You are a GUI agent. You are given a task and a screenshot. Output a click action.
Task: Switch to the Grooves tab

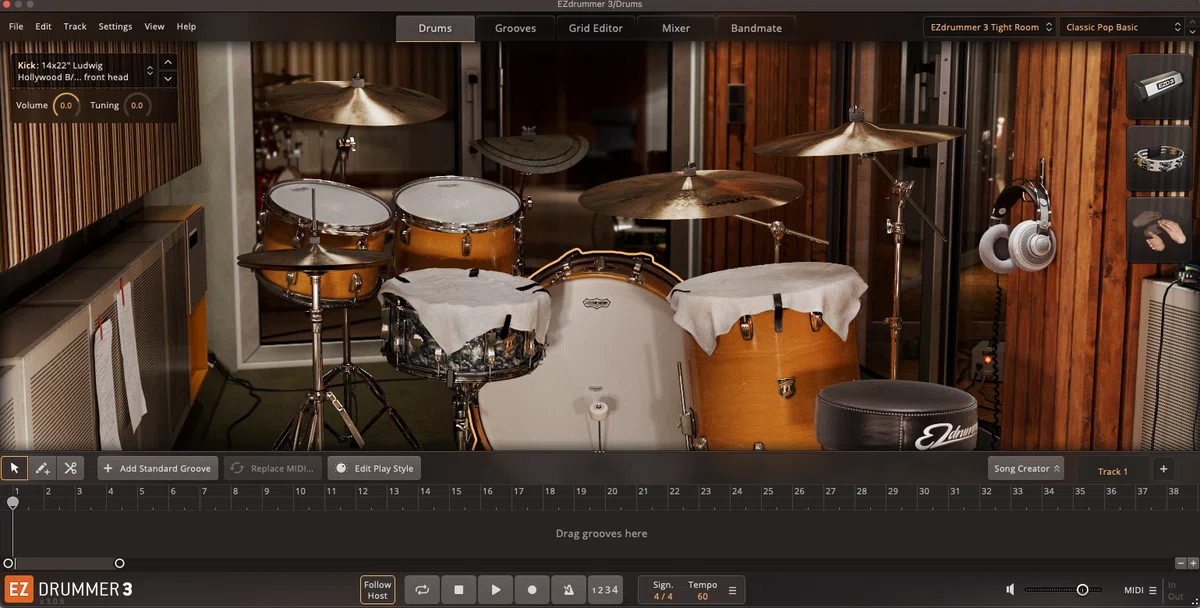click(515, 28)
